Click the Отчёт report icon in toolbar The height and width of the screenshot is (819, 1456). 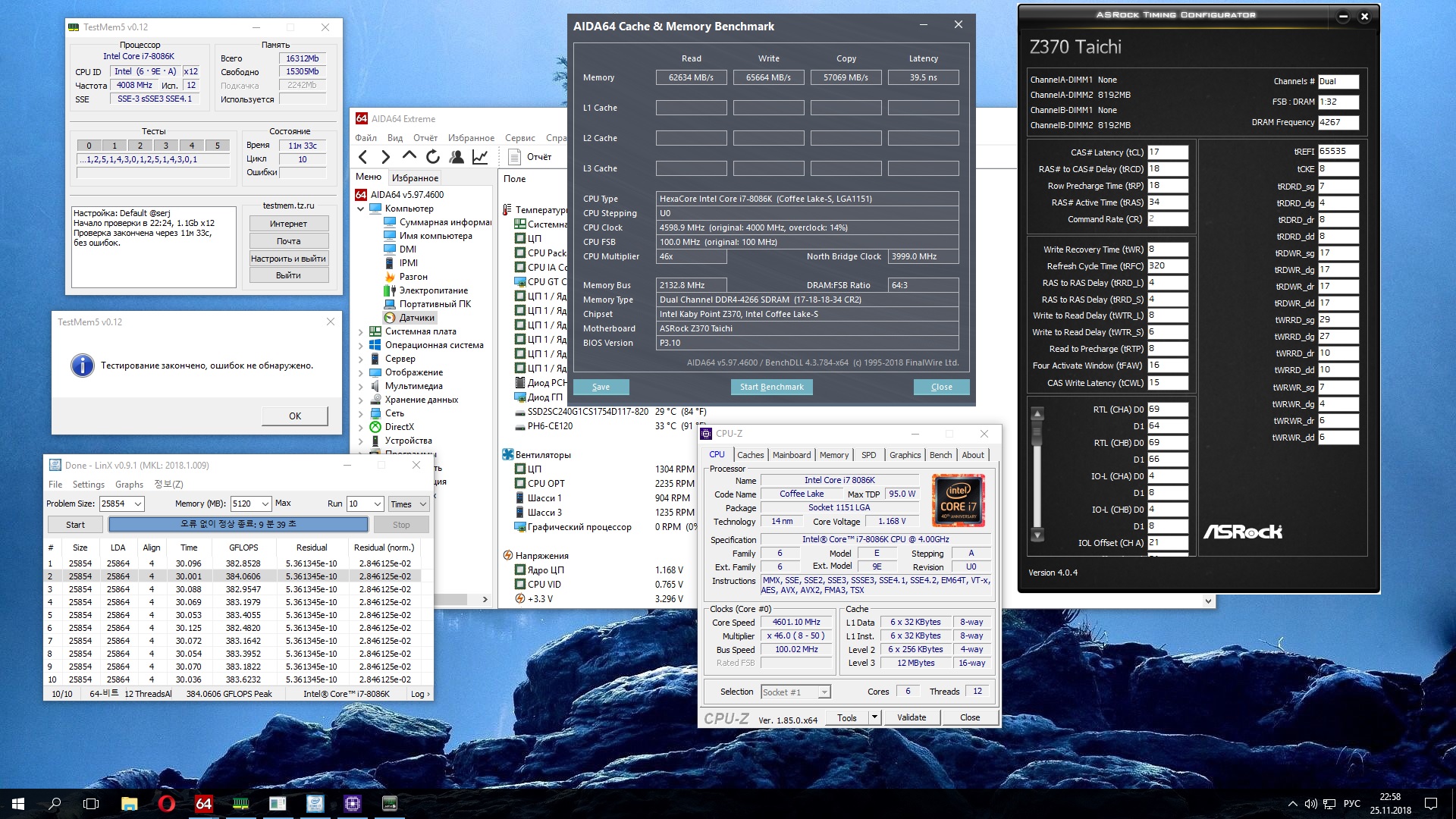[515, 157]
